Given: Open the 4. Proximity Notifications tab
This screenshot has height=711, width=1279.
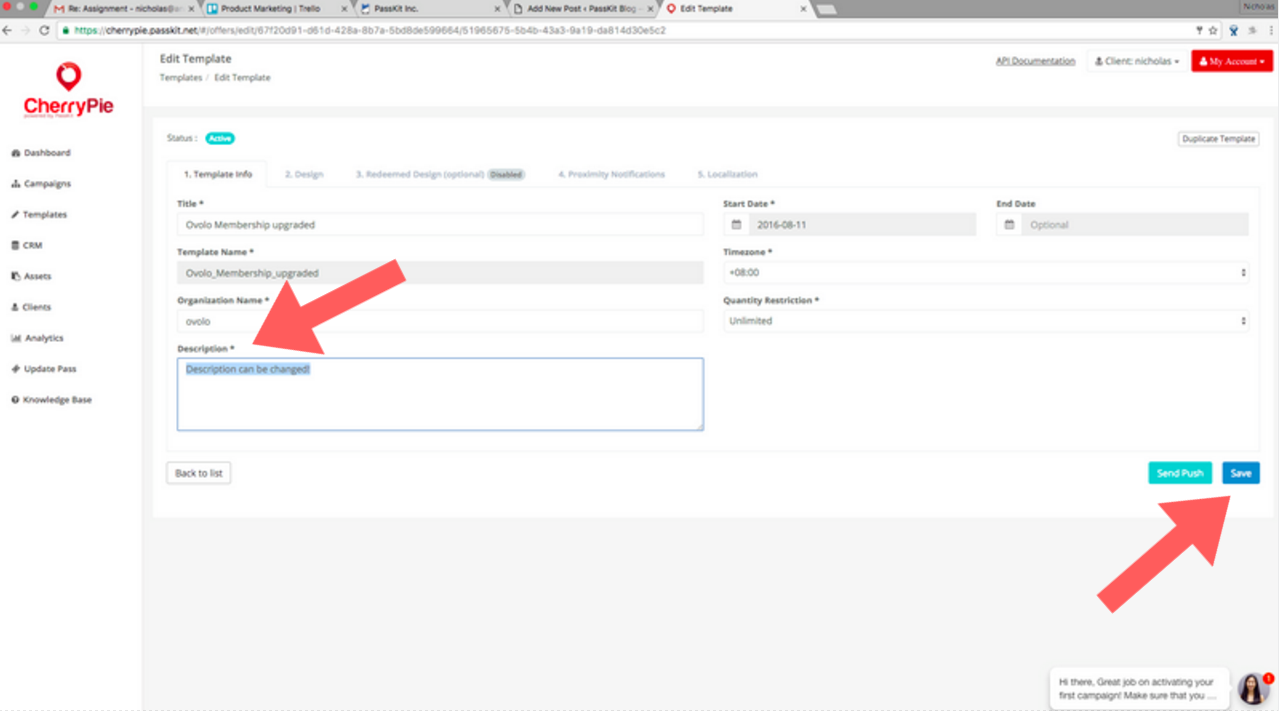Looking at the screenshot, I should click(611, 174).
